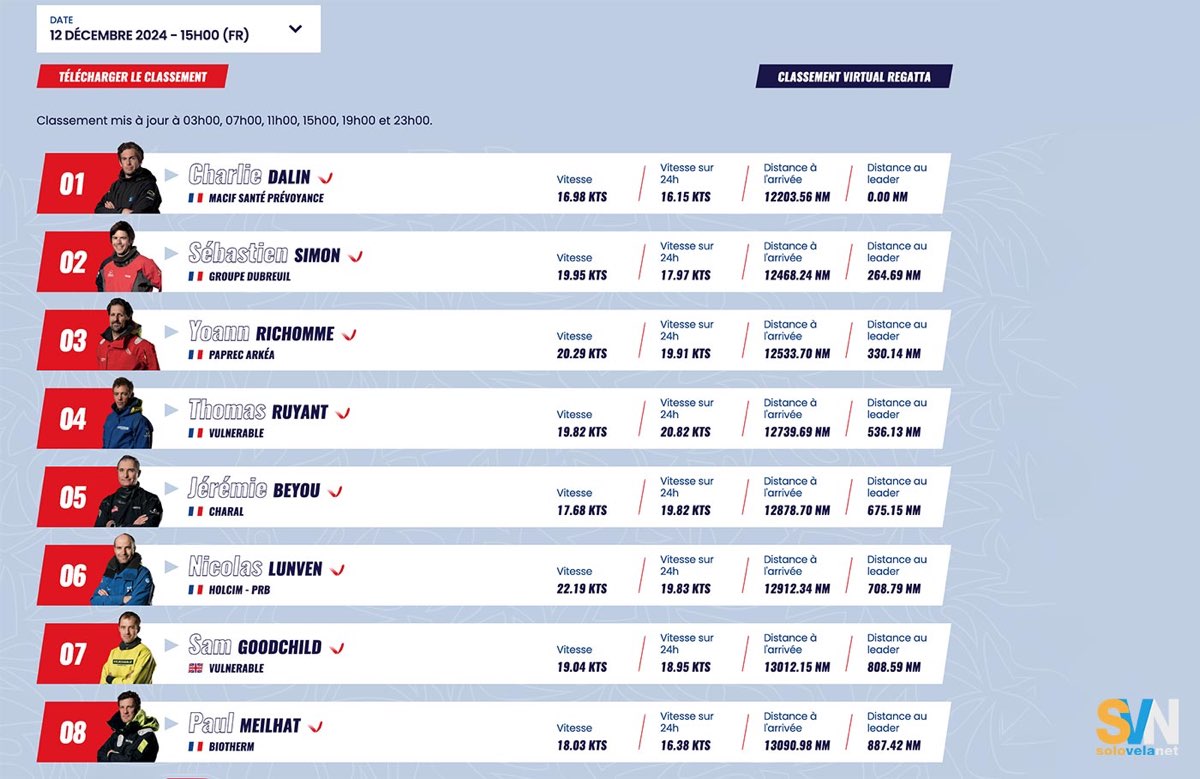This screenshot has width=1200, height=779.
Task: Open Jérémie Beyou skipper photo
Action: (x=128, y=490)
